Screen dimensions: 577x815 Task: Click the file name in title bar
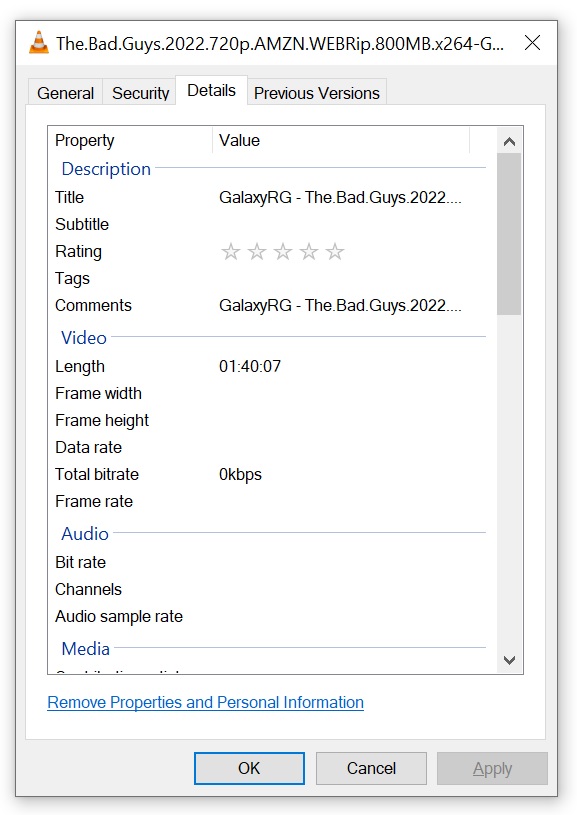tap(280, 44)
